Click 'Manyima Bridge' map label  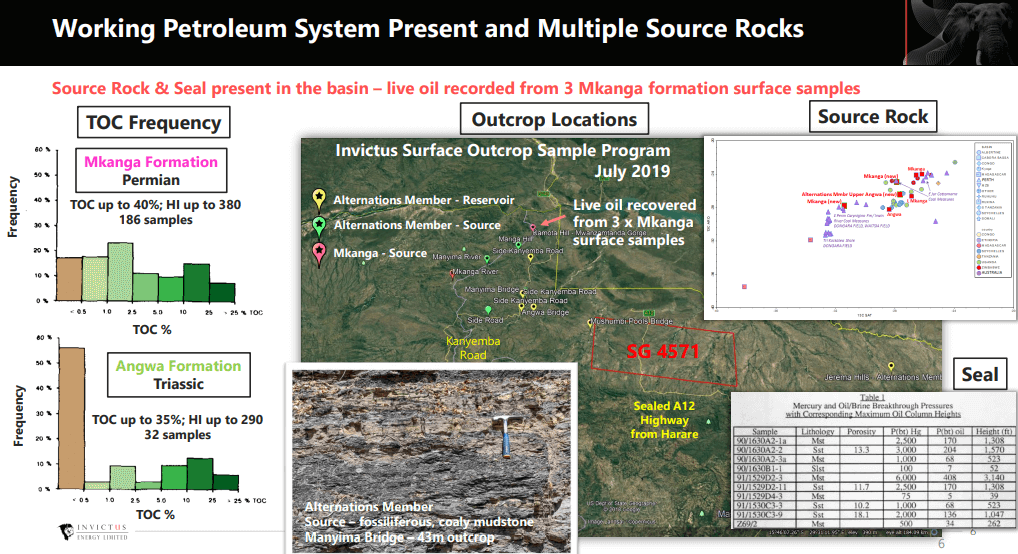pyautogui.click(x=491, y=289)
